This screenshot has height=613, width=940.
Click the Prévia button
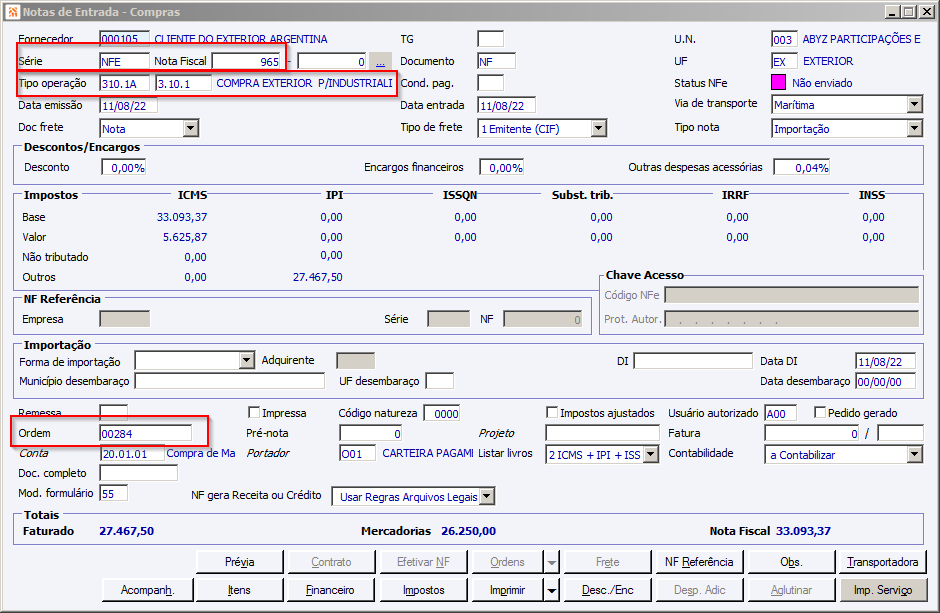pyautogui.click(x=239, y=562)
